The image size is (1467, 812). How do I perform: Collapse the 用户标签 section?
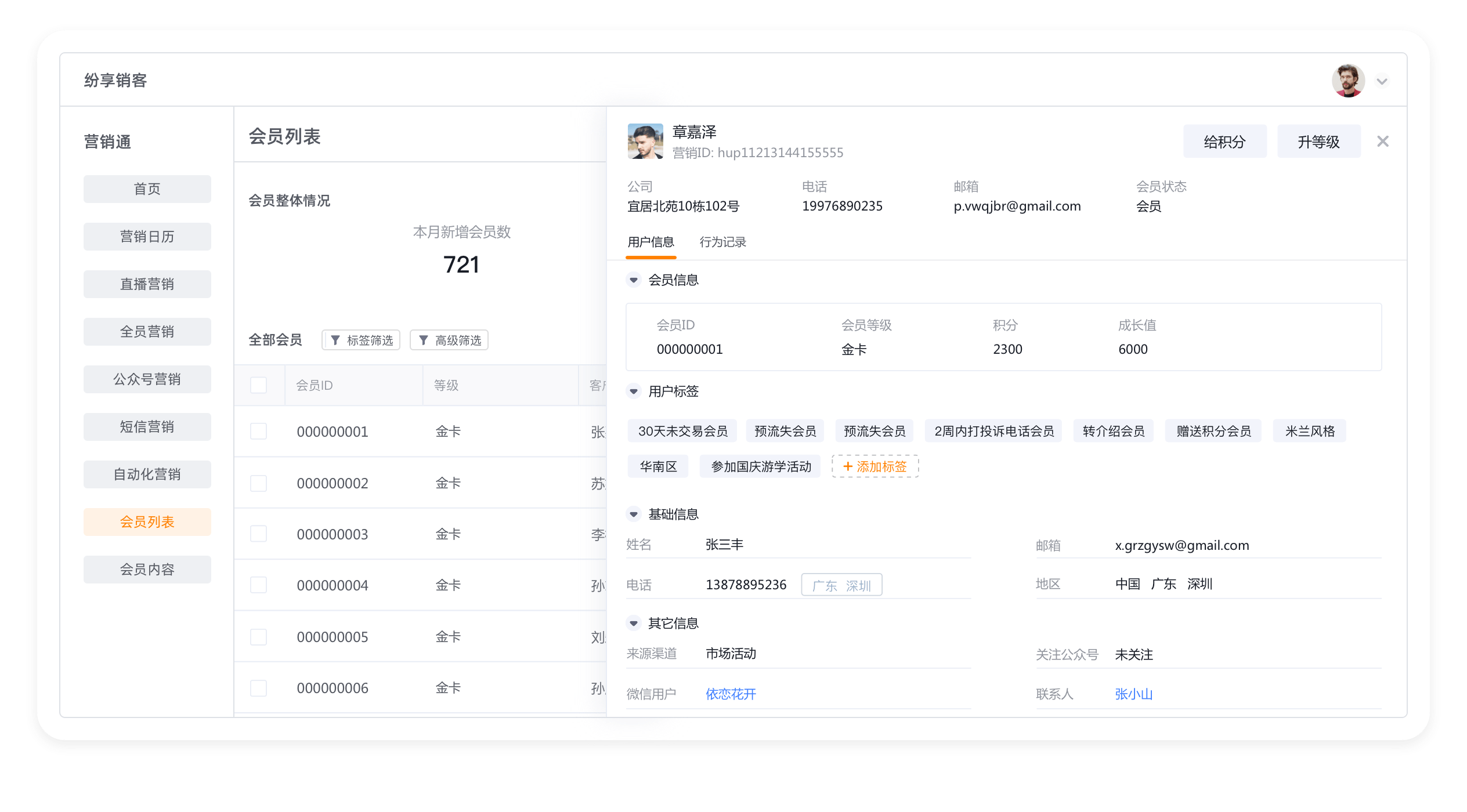click(634, 391)
